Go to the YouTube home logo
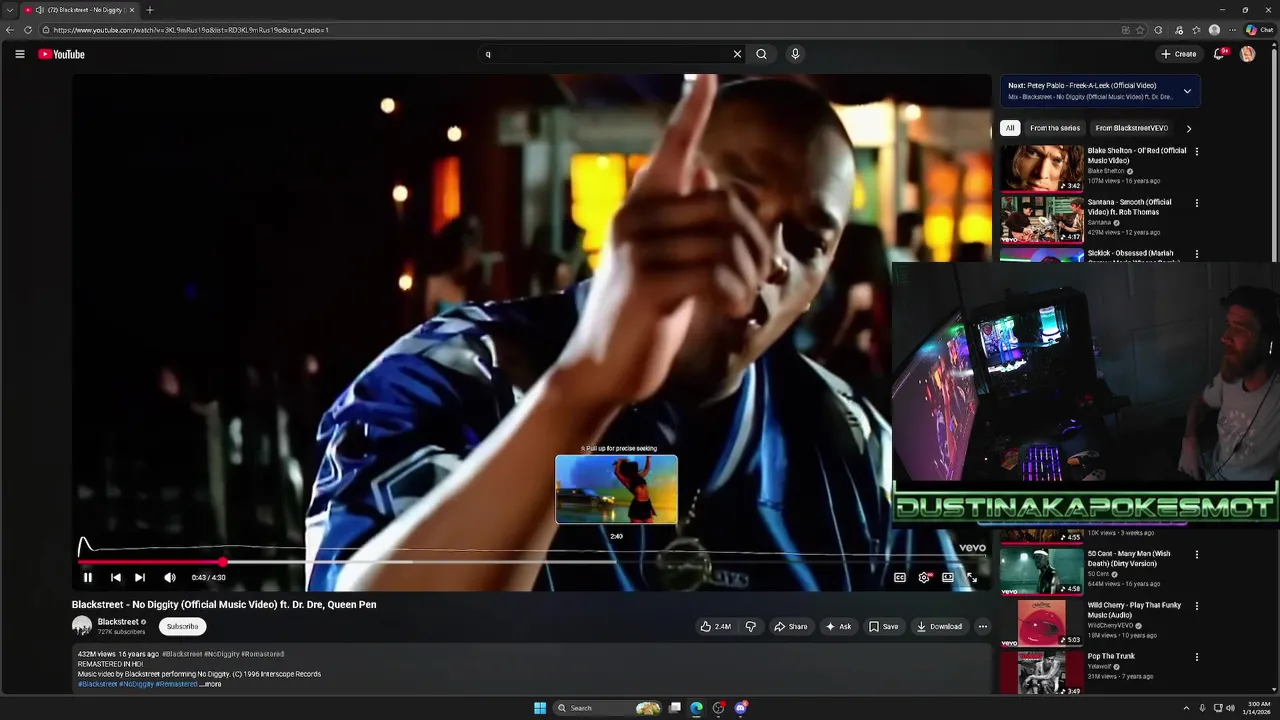1280x720 pixels. pos(61,54)
